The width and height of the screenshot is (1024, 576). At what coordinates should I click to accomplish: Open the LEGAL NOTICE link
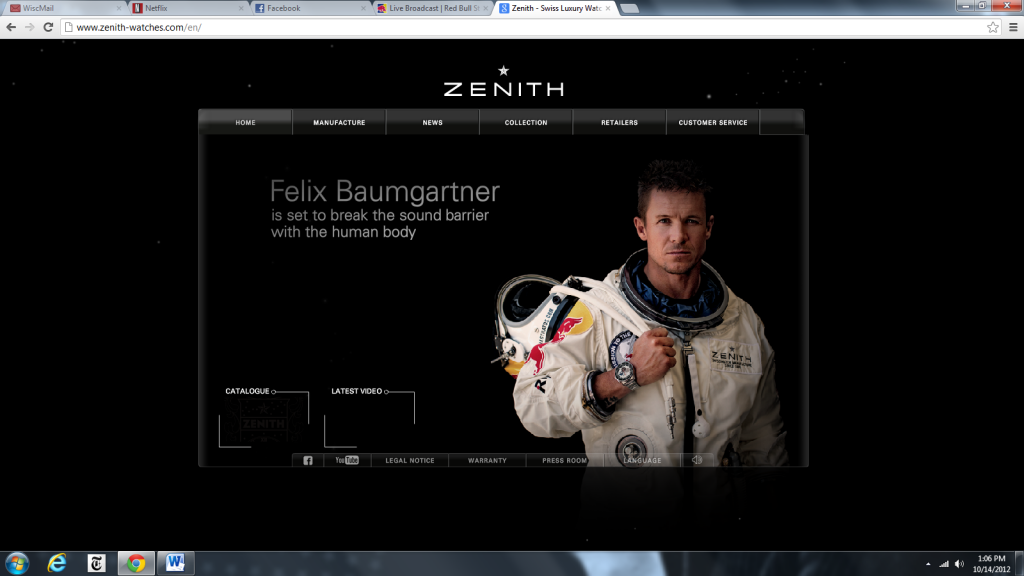click(x=409, y=460)
